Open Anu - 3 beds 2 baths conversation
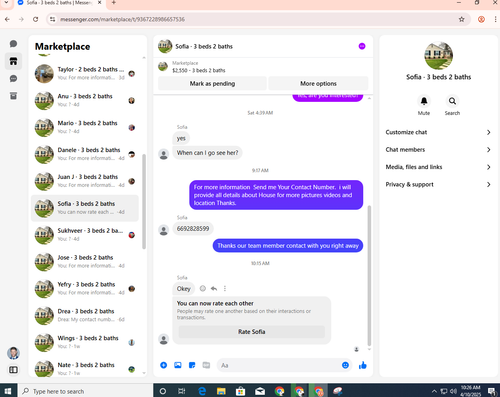 coord(85,100)
